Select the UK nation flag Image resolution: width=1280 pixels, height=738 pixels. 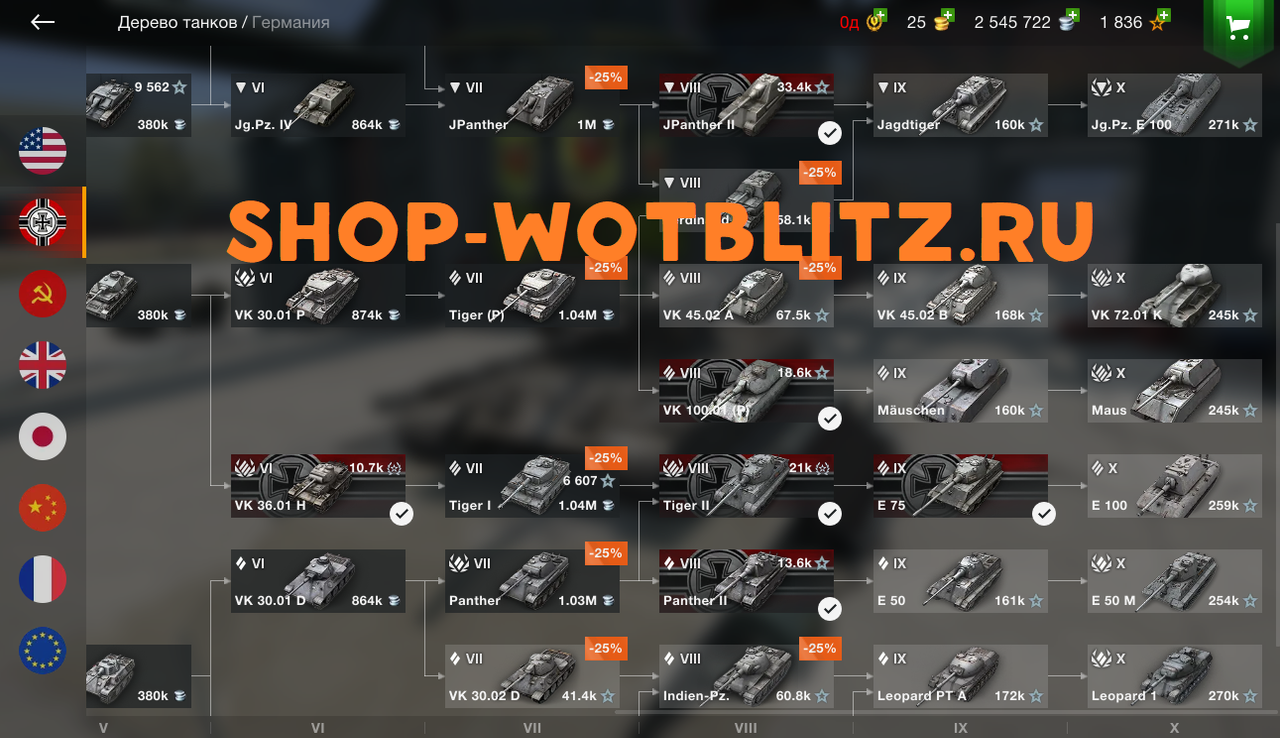[x=43, y=365]
